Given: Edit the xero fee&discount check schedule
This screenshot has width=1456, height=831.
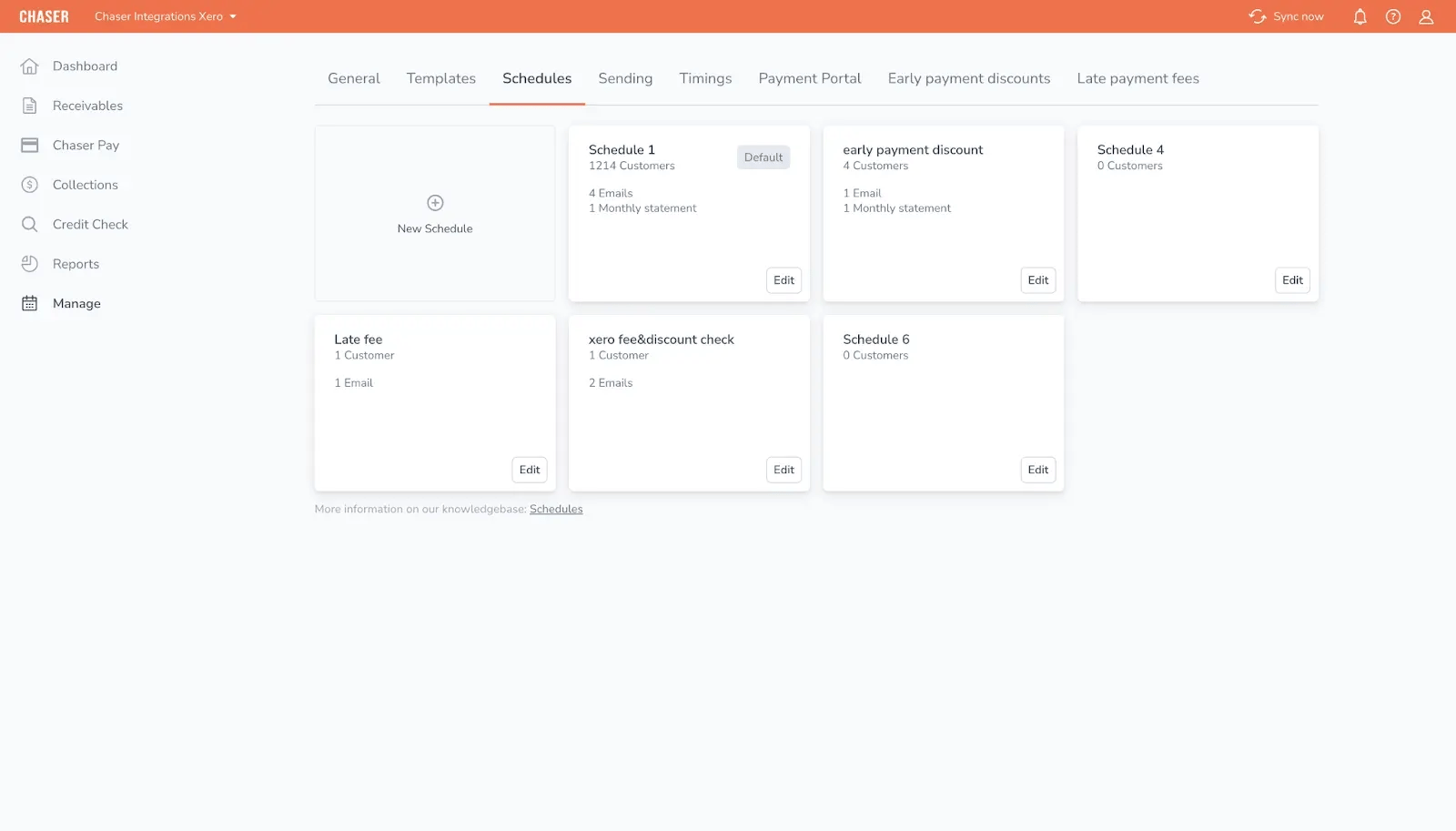Looking at the screenshot, I should (784, 470).
